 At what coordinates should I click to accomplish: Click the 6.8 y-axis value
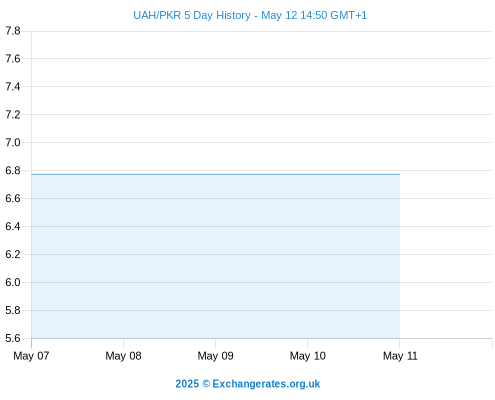tap(13, 171)
